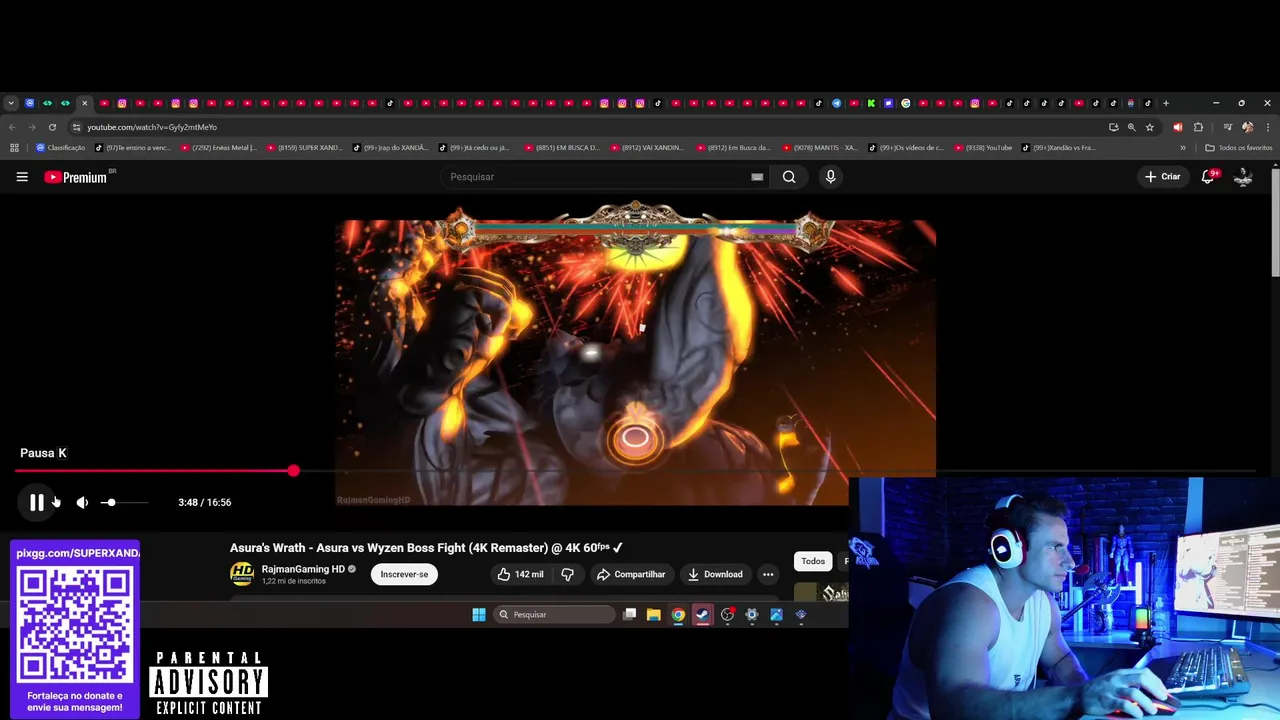Click the 3:48 / 16:56 time display

point(204,502)
